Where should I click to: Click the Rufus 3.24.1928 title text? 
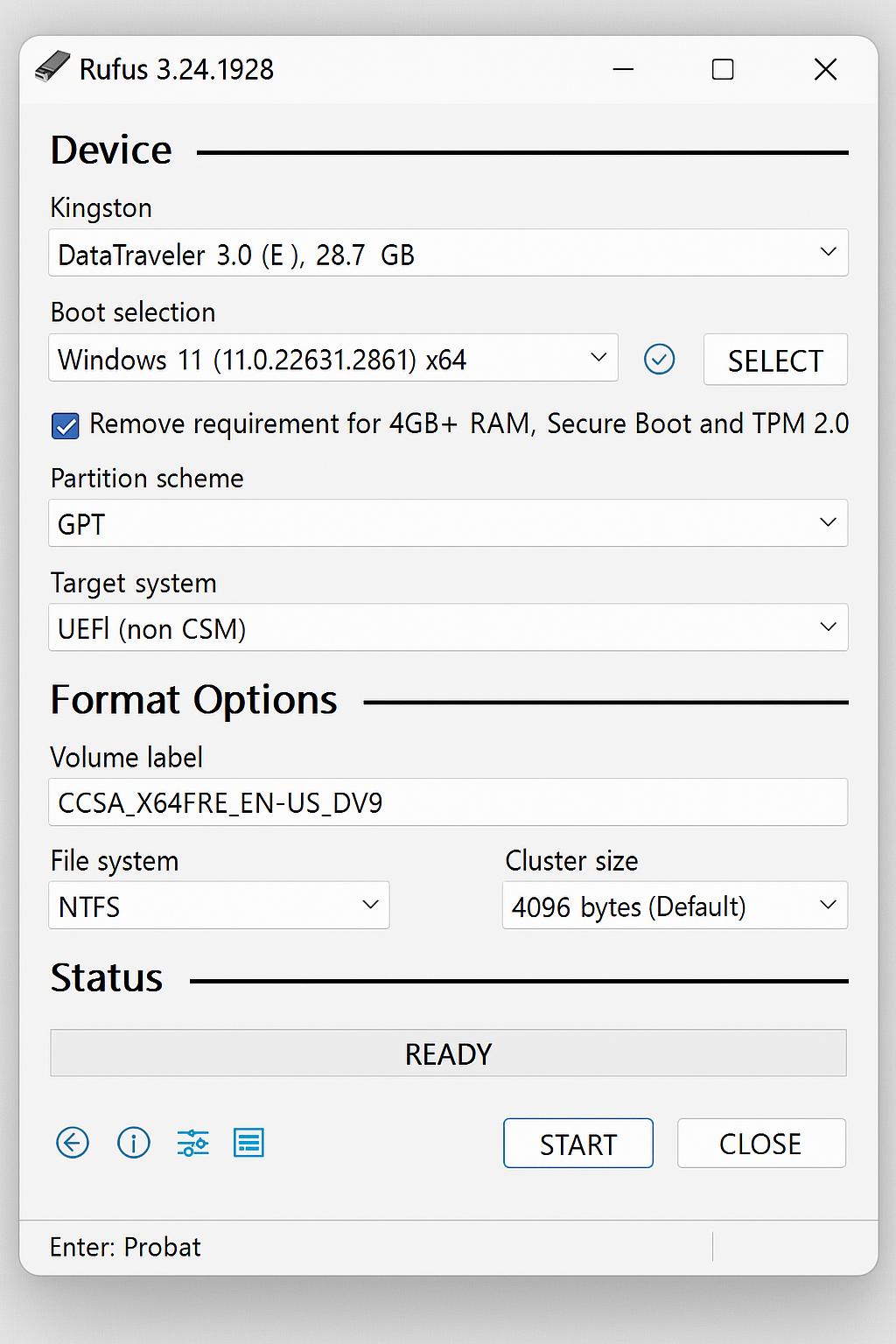tap(177, 69)
